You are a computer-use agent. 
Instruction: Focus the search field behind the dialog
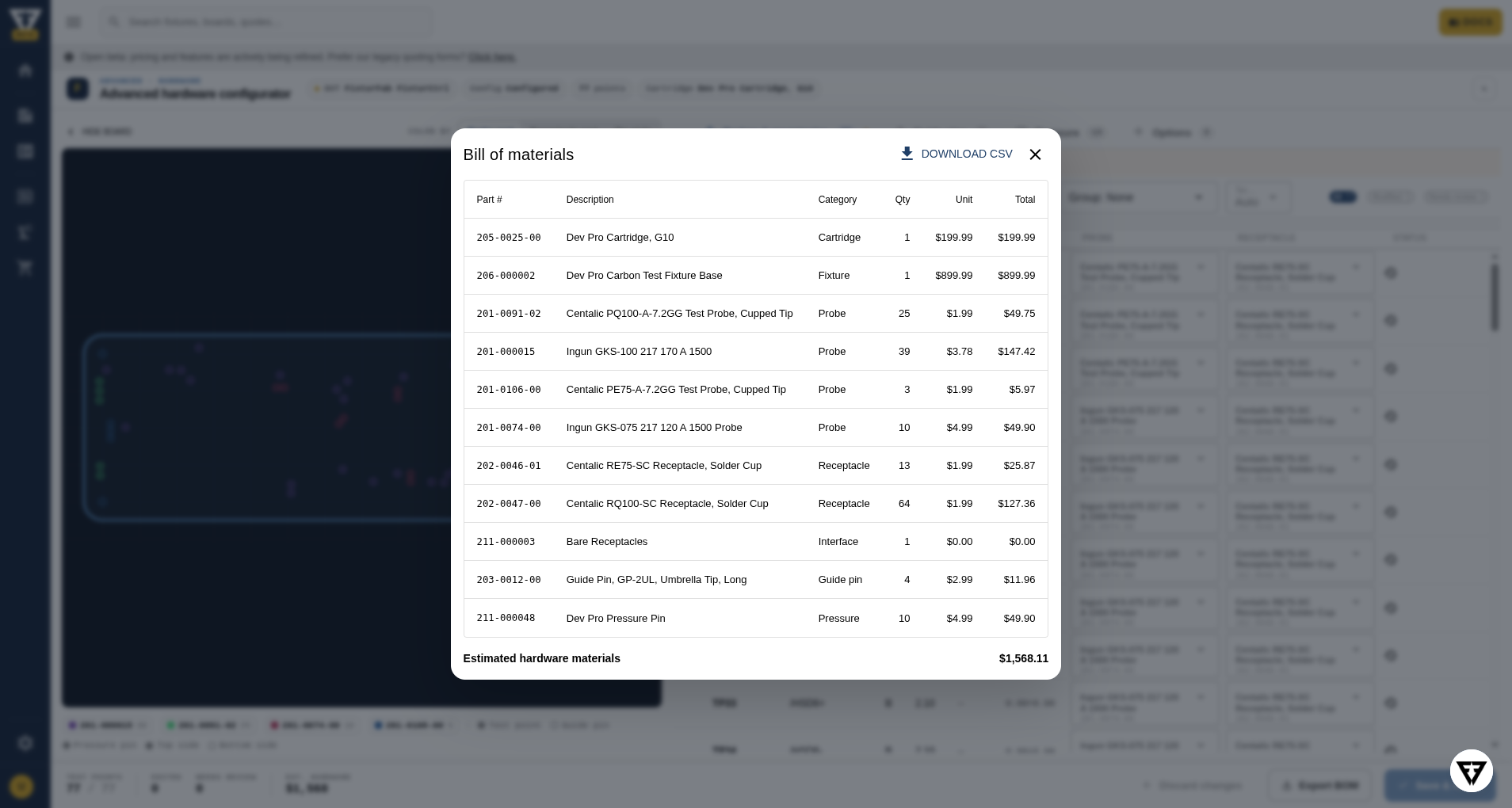[265, 22]
